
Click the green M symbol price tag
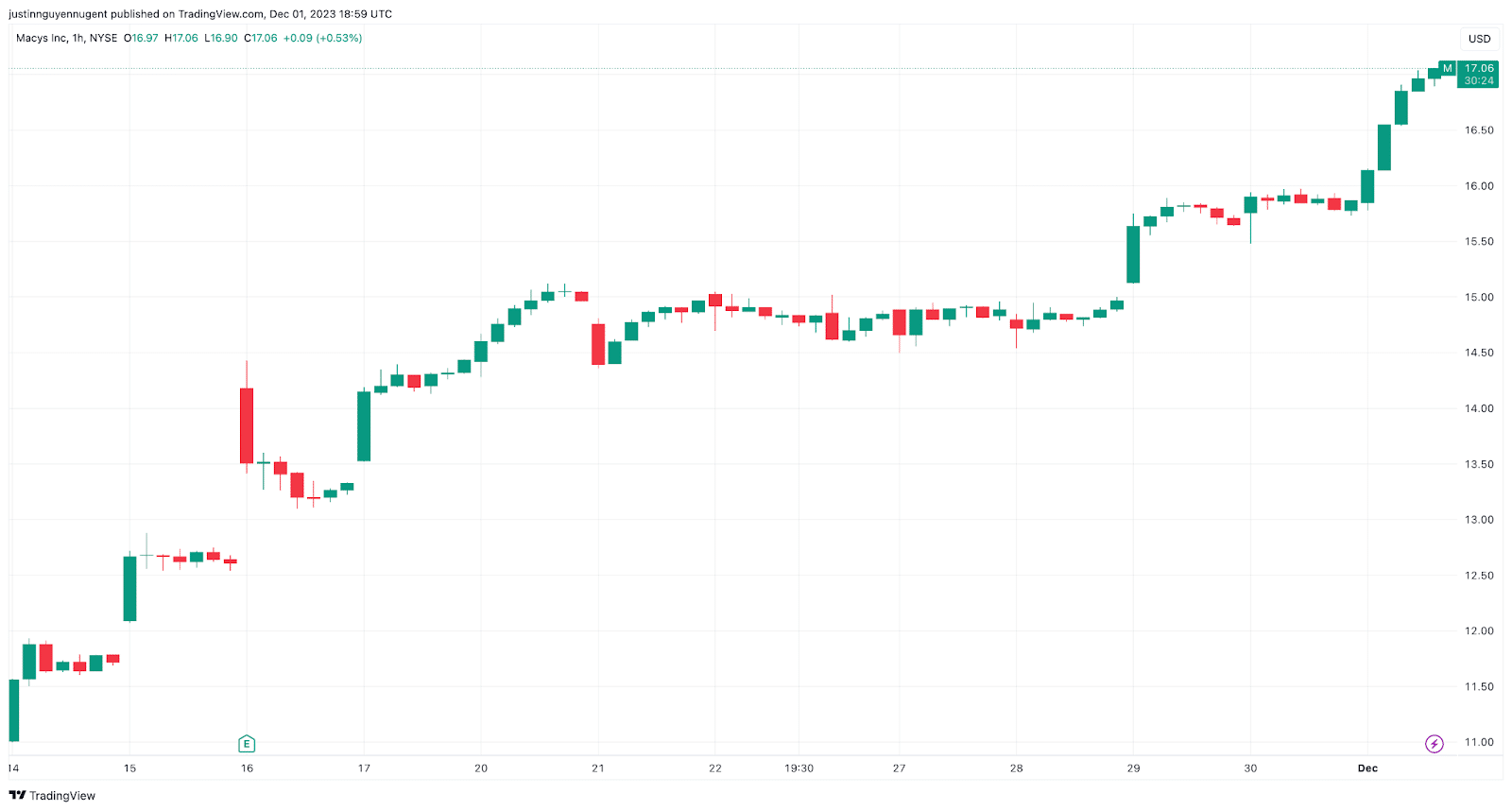[1447, 68]
